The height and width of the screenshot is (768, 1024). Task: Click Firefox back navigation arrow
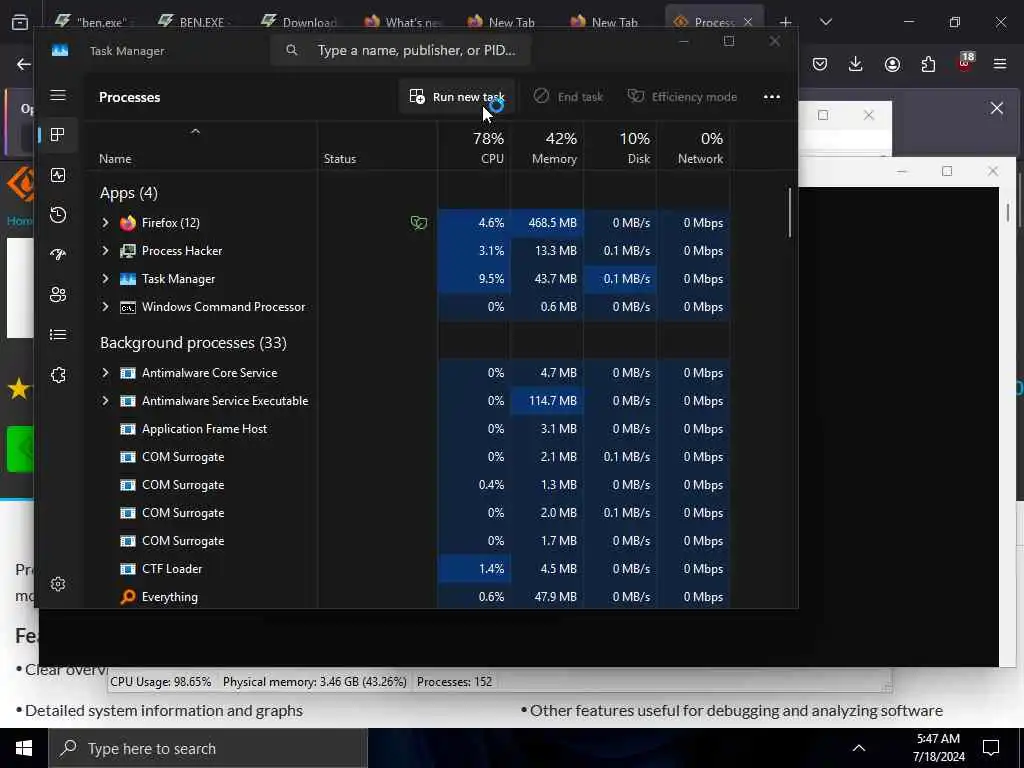click(x=24, y=64)
